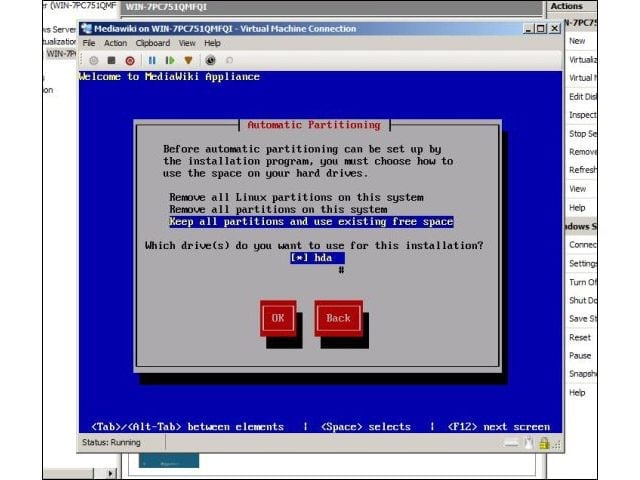Click Inspect Disk in the Actions pane
640x480 pixels.
tap(582, 115)
